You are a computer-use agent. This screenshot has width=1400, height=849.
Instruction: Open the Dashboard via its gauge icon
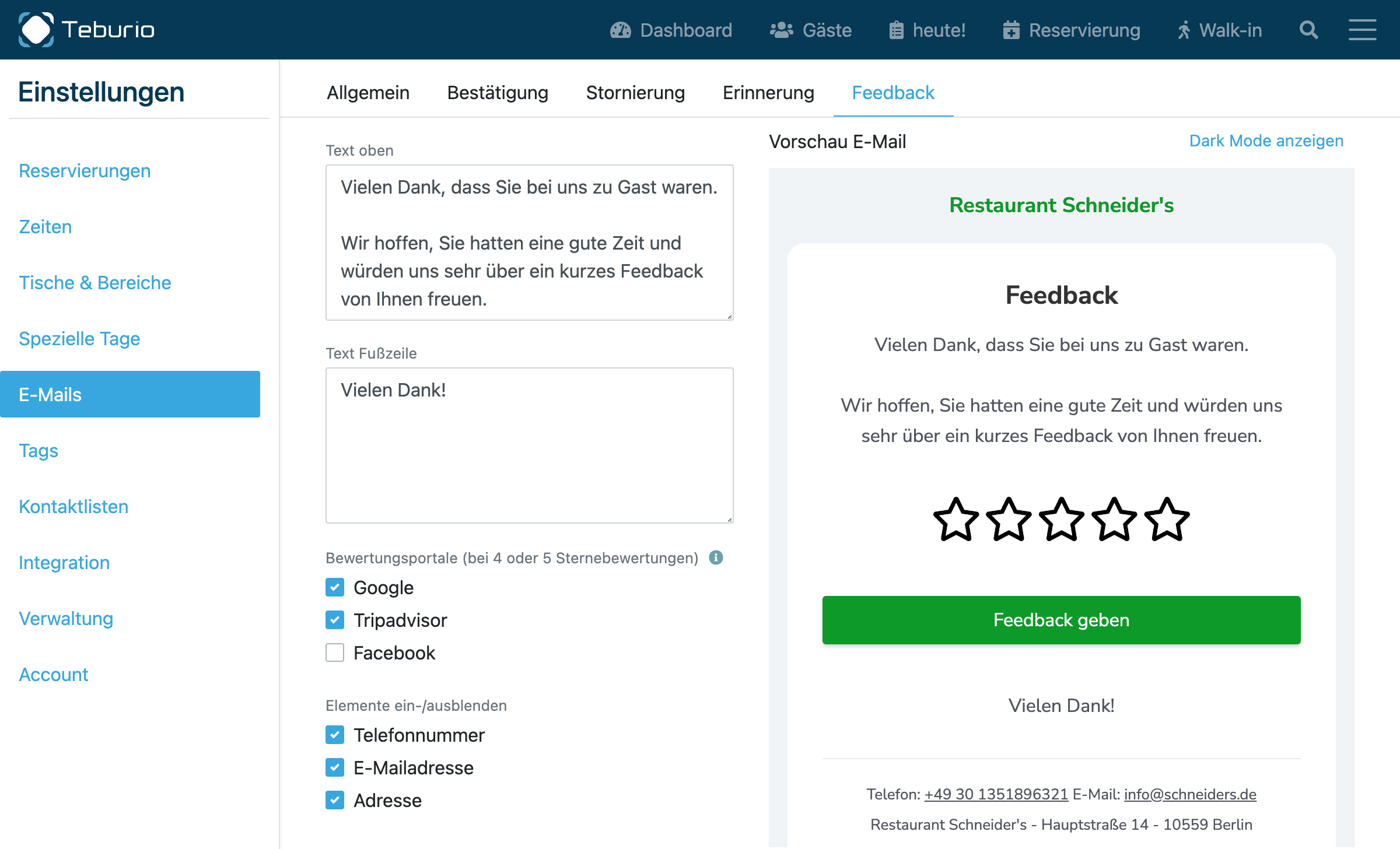(x=621, y=30)
